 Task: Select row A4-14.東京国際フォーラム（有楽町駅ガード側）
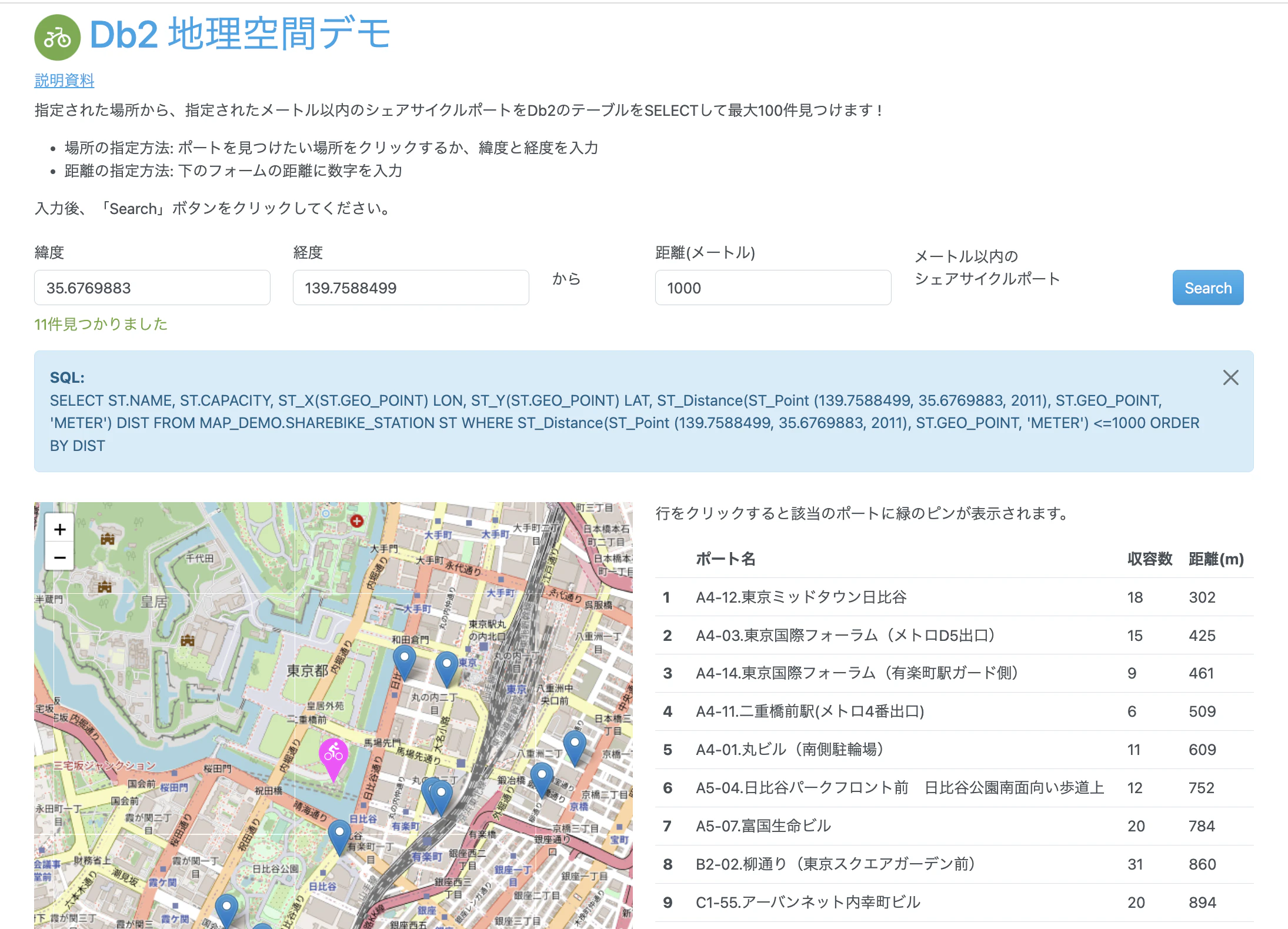[x=954, y=673]
